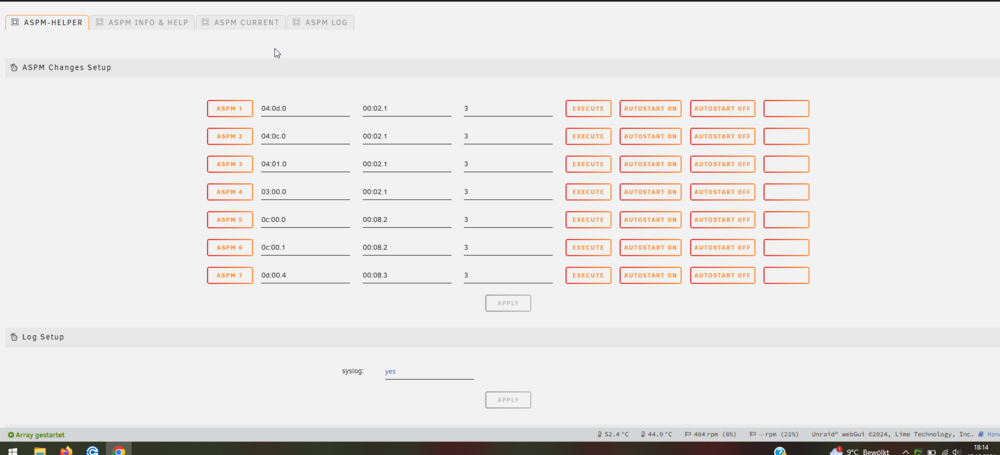The height and width of the screenshot is (455, 1000).
Task: Turn Autostart Off for ASPM 2
Action: click(723, 137)
